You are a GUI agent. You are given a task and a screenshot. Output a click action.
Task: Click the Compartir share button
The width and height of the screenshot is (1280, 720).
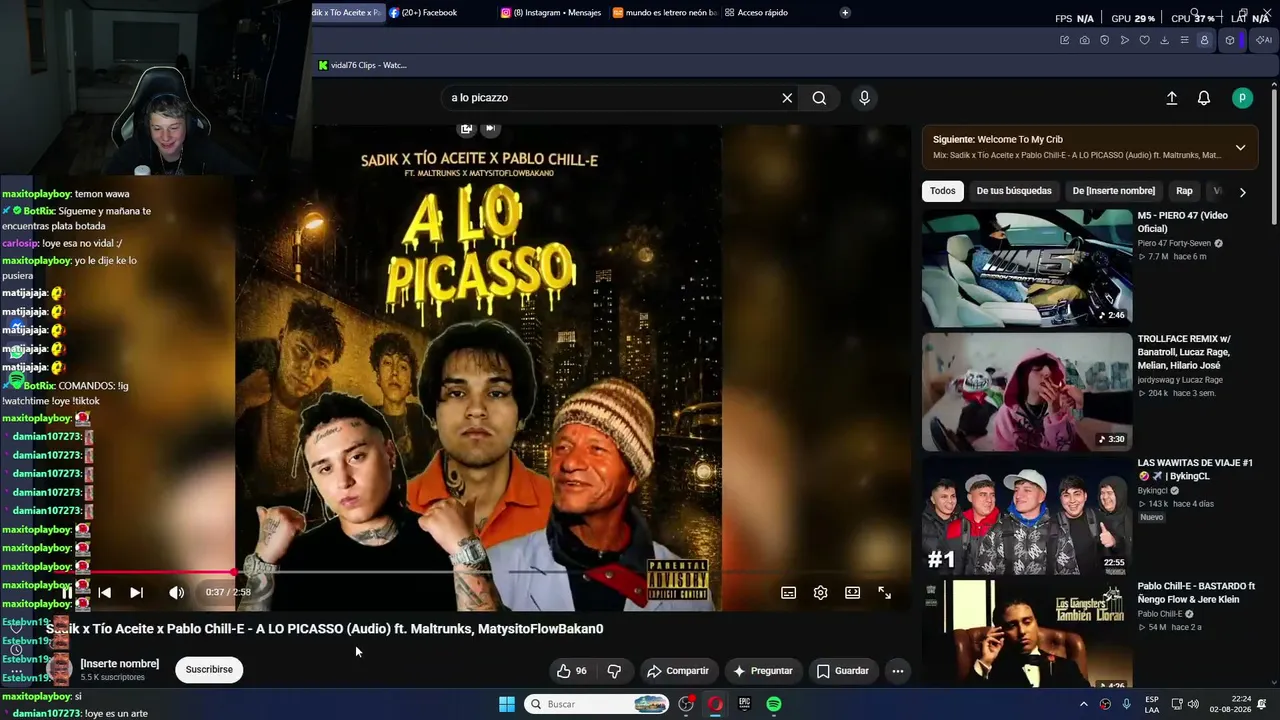tap(677, 671)
